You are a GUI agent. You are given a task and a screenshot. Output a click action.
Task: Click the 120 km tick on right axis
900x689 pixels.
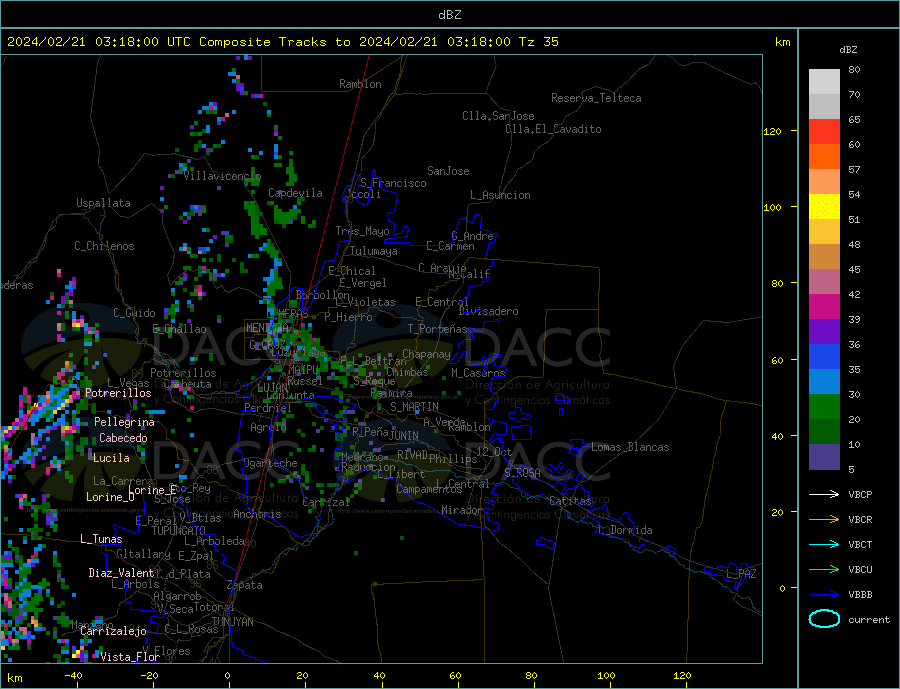(773, 131)
